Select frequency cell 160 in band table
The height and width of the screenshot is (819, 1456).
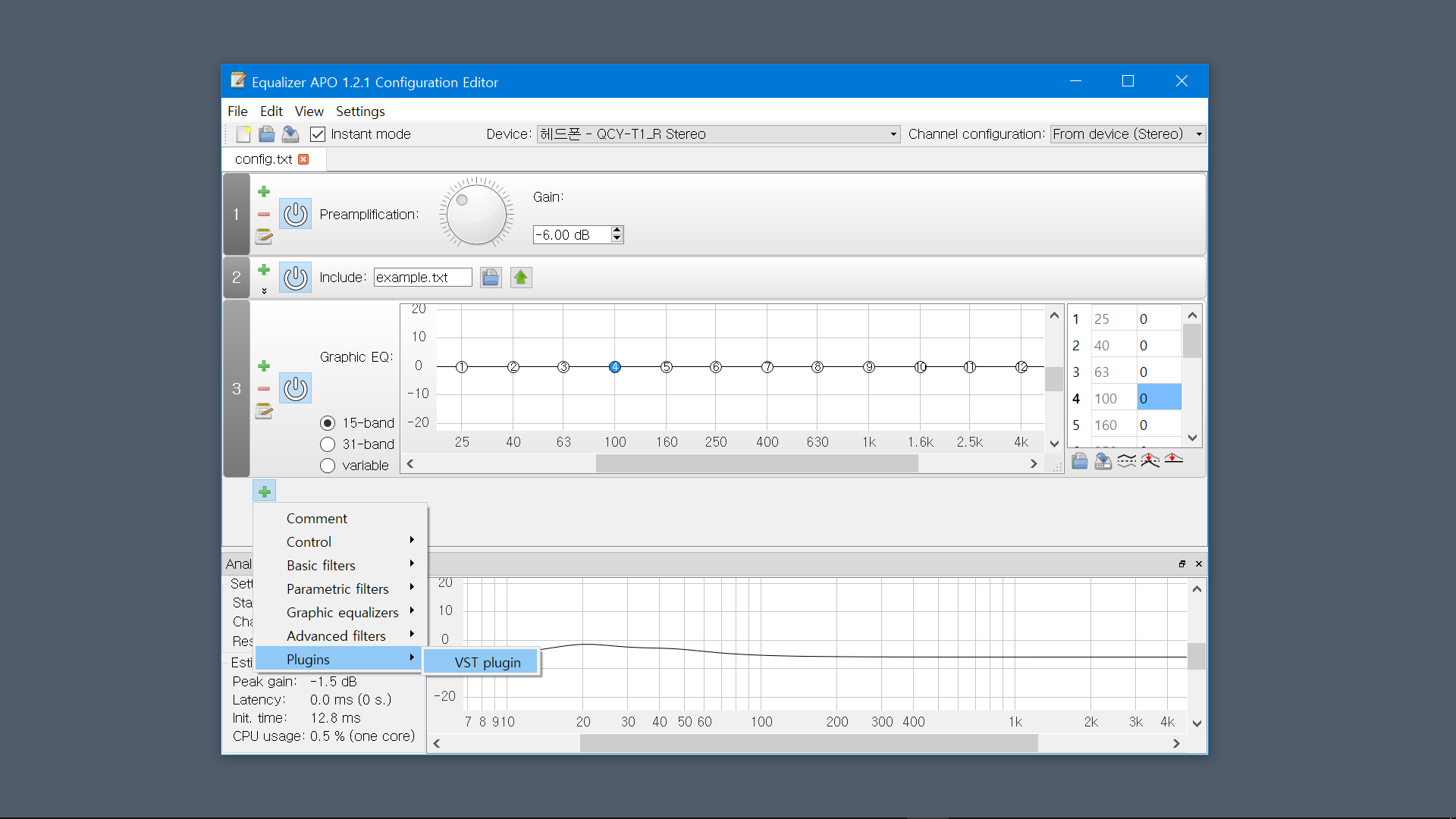(x=1113, y=425)
